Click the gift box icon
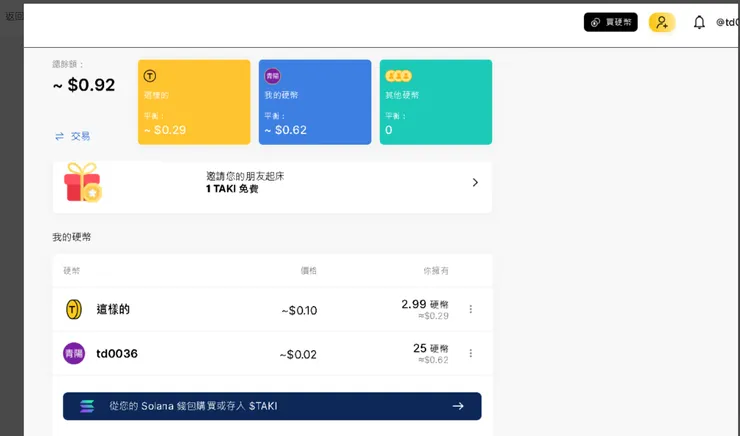The width and height of the screenshot is (740, 436). [x=83, y=183]
